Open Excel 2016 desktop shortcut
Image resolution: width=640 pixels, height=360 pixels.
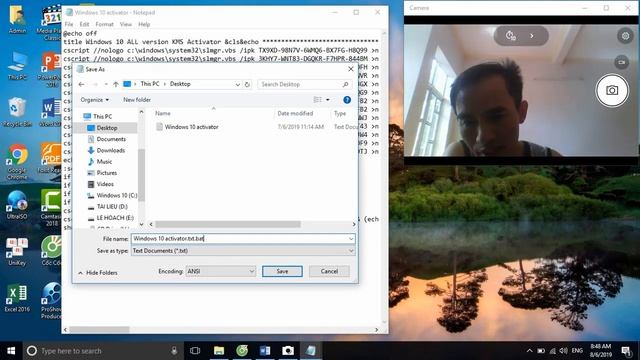pos(17,298)
